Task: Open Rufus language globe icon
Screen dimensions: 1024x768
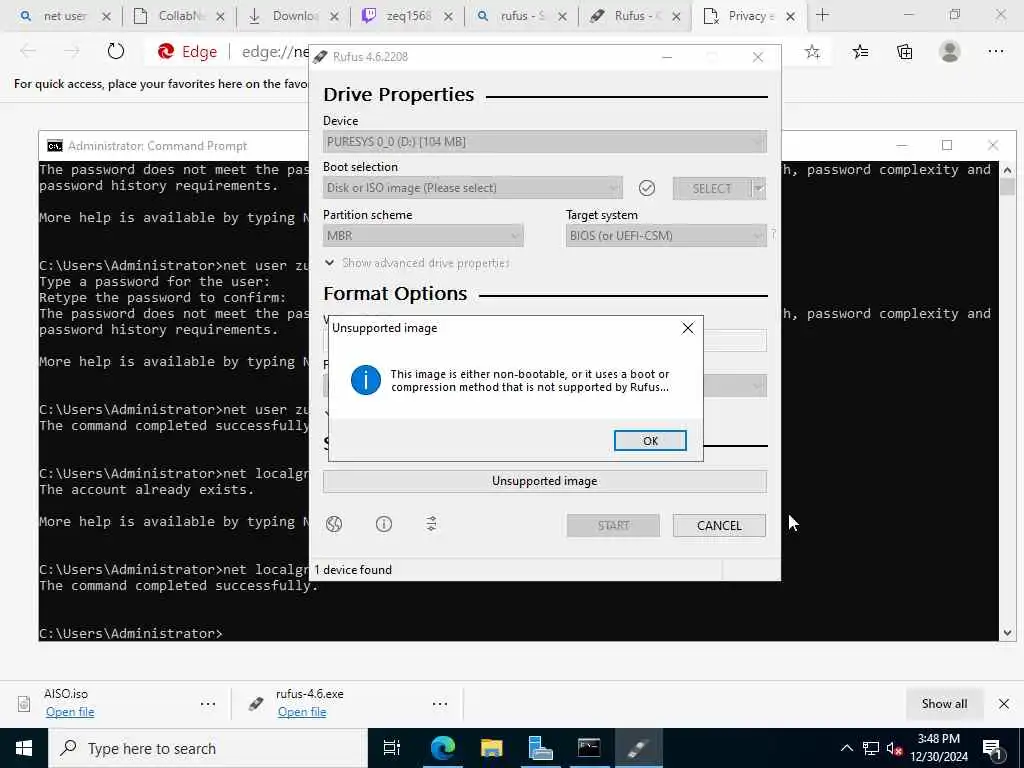Action: [334, 524]
